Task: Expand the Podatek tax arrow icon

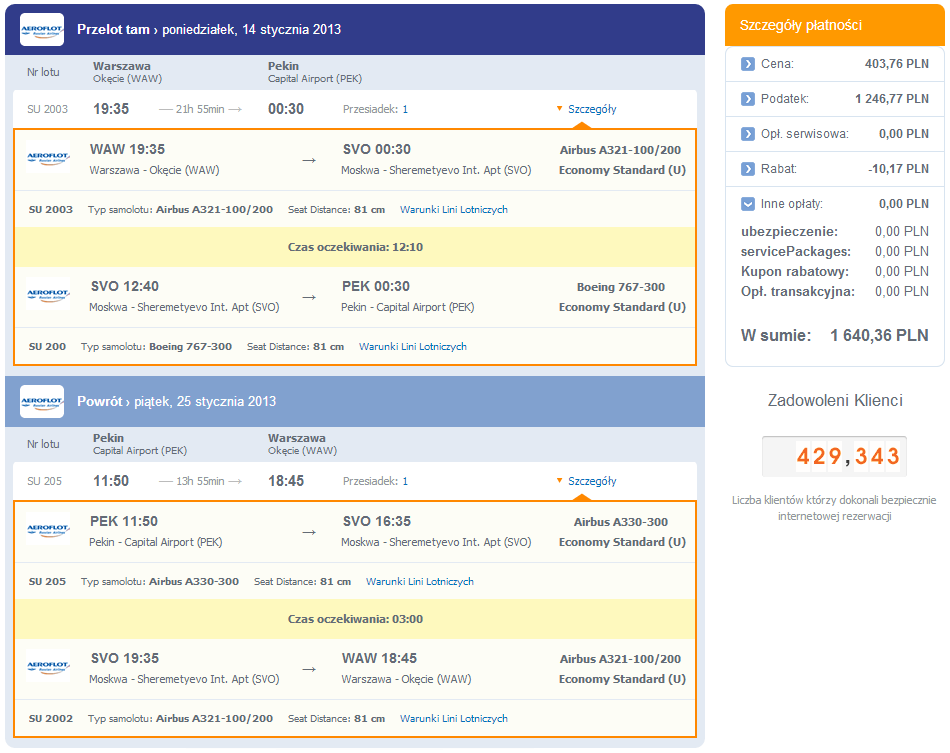Action: [748, 99]
